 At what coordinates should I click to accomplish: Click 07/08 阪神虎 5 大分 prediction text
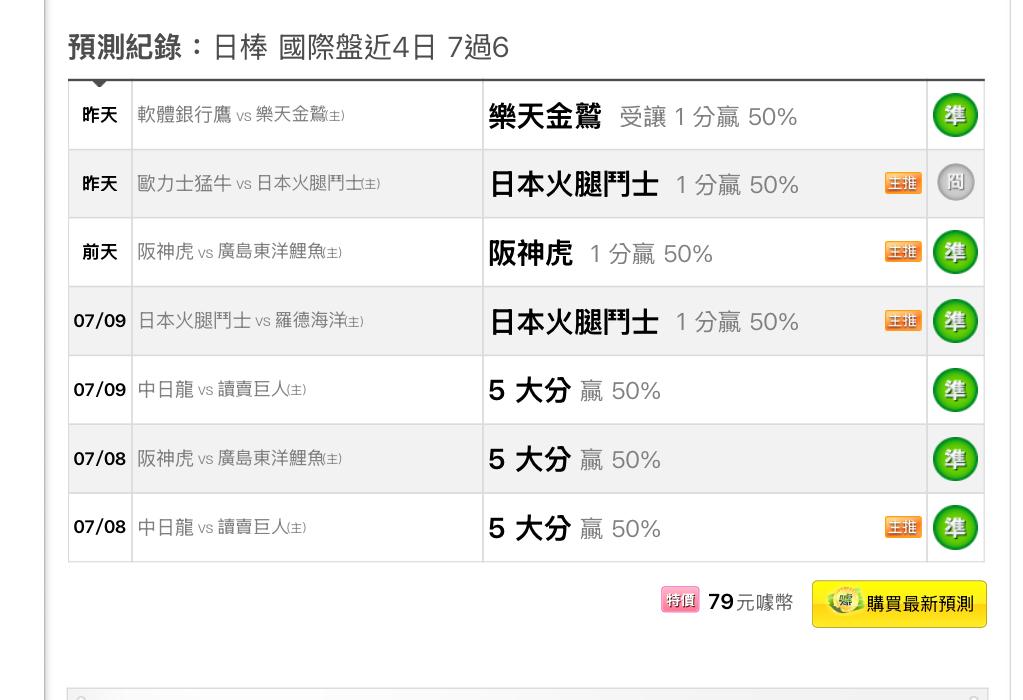tap(574, 460)
